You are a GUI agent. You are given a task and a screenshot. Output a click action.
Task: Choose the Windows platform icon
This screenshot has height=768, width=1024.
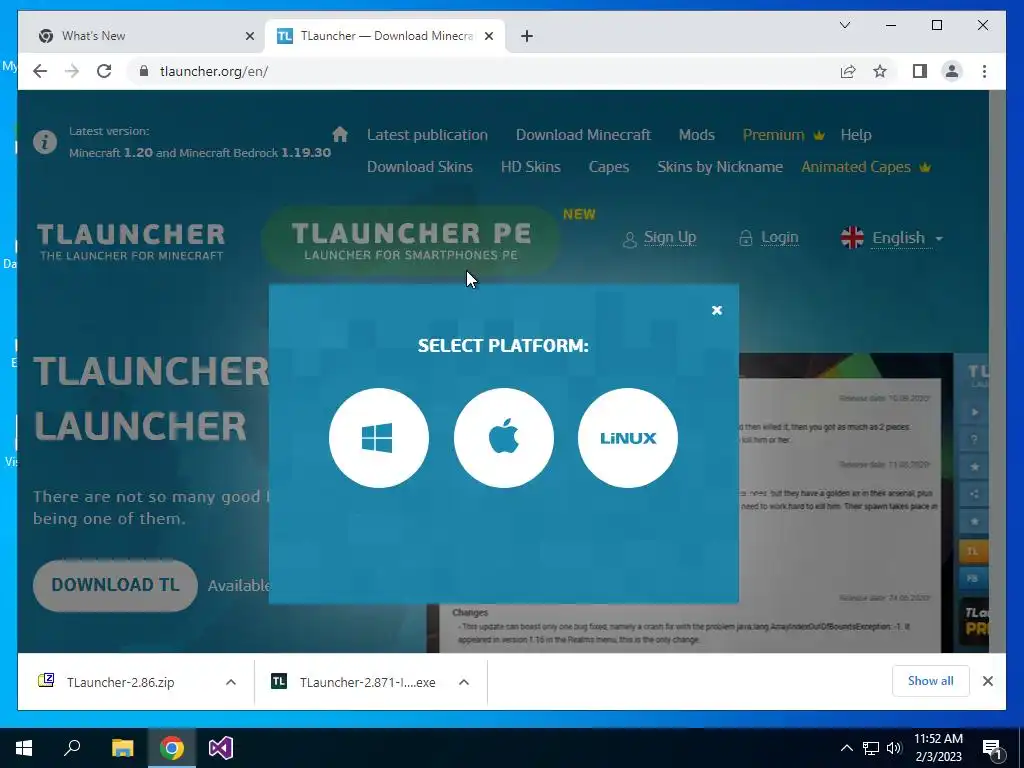tap(379, 438)
